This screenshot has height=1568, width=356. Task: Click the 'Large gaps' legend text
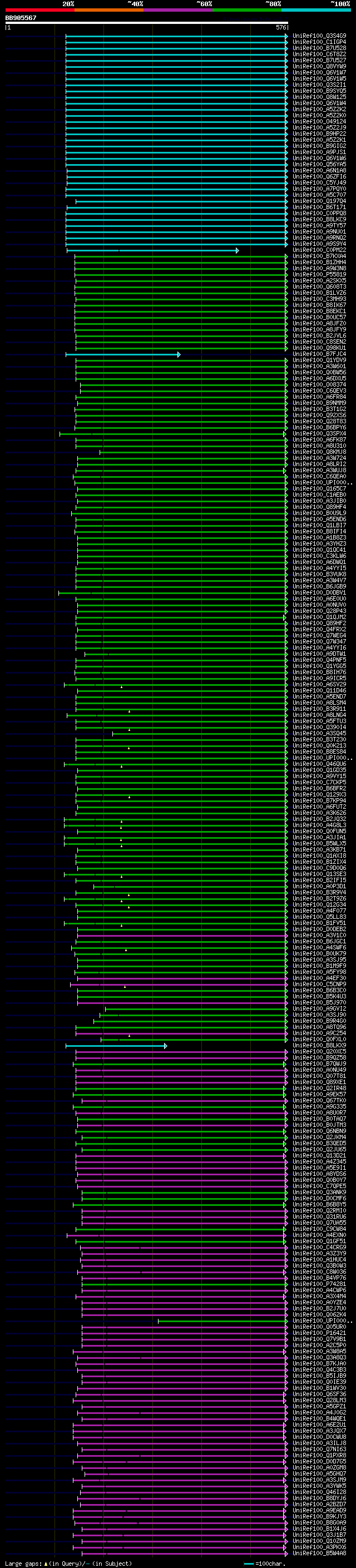pyautogui.click(x=24, y=1564)
